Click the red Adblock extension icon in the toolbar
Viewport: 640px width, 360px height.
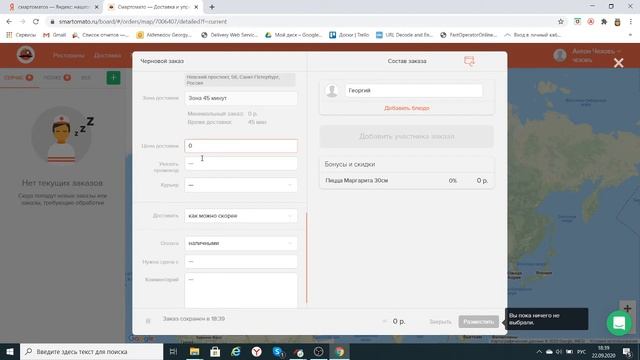[x=590, y=22]
